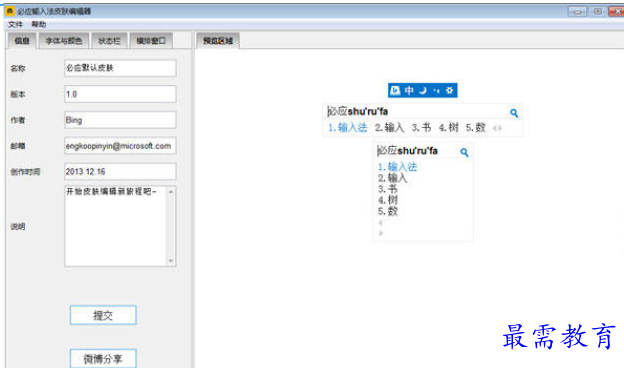Minimize the skin editor window
624x368 pixels.
tap(577, 12)
